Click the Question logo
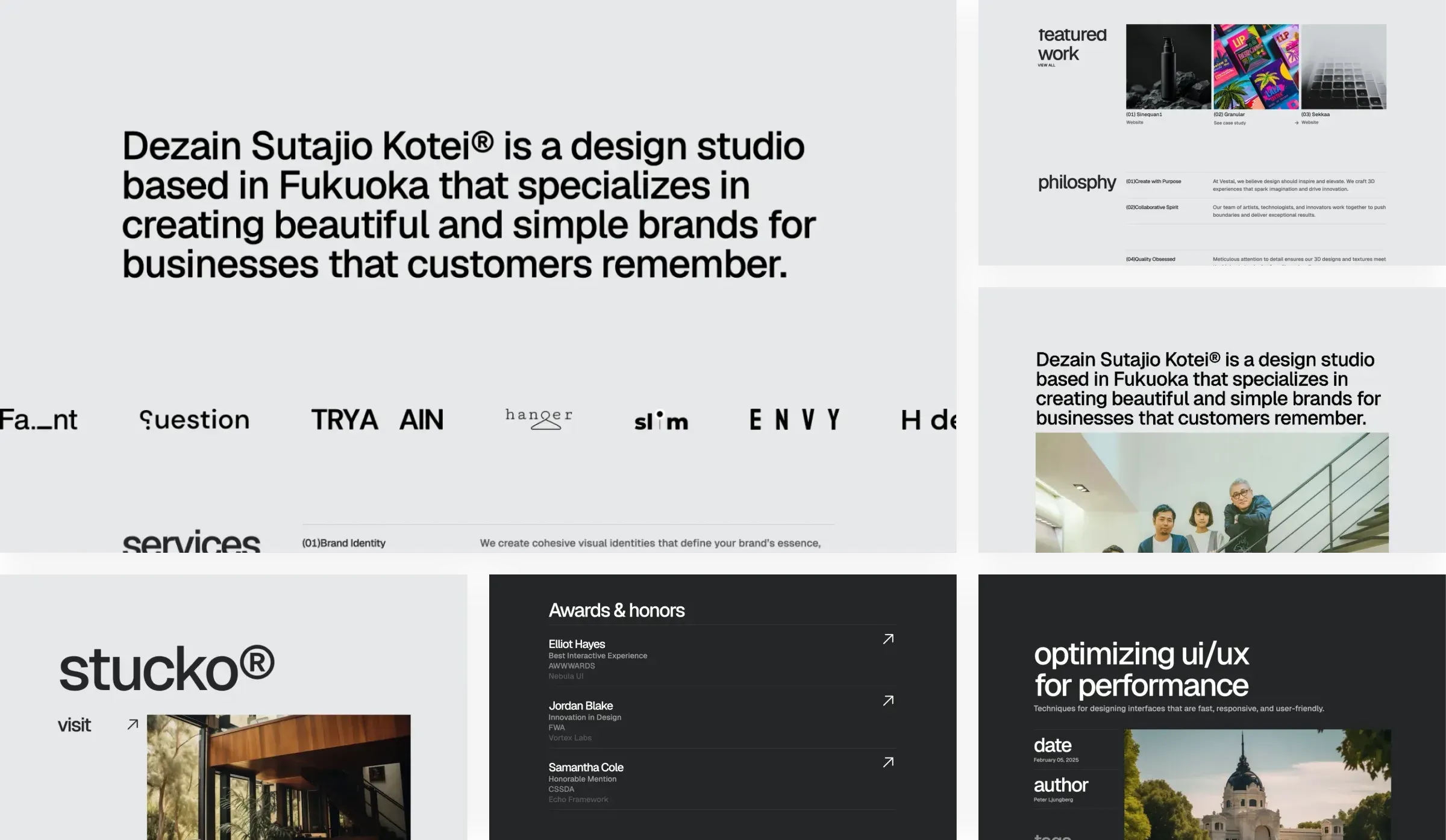The image size is (1446, 840). (194, 420)
